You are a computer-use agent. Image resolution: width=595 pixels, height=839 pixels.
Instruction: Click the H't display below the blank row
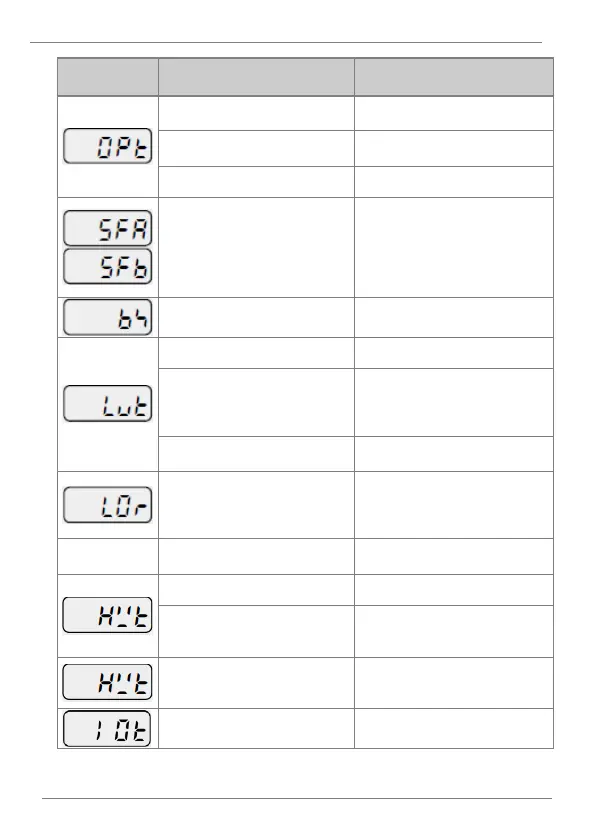(x=108, y=615)
